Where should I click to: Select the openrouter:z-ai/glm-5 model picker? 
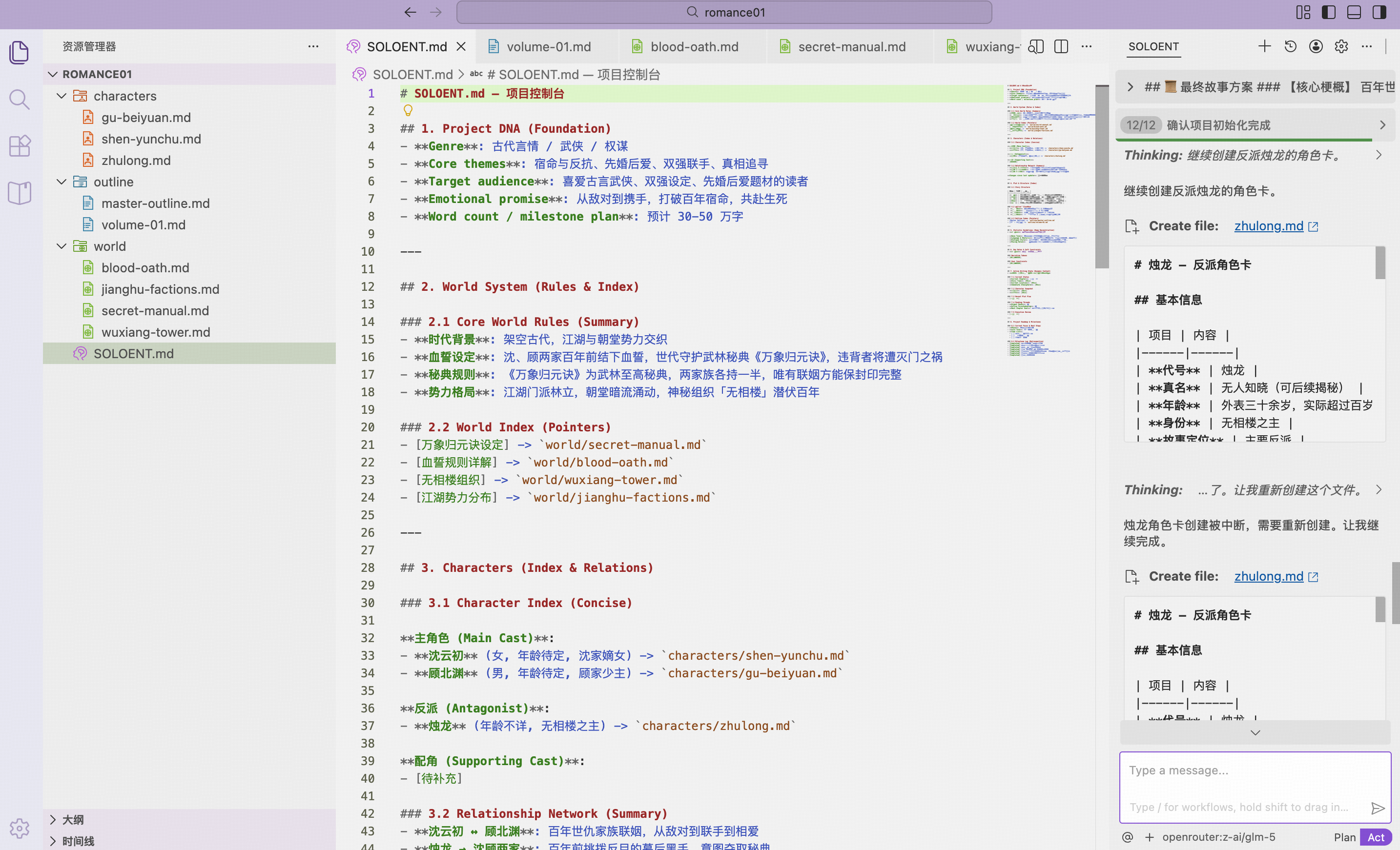(x=1218, y=837)
